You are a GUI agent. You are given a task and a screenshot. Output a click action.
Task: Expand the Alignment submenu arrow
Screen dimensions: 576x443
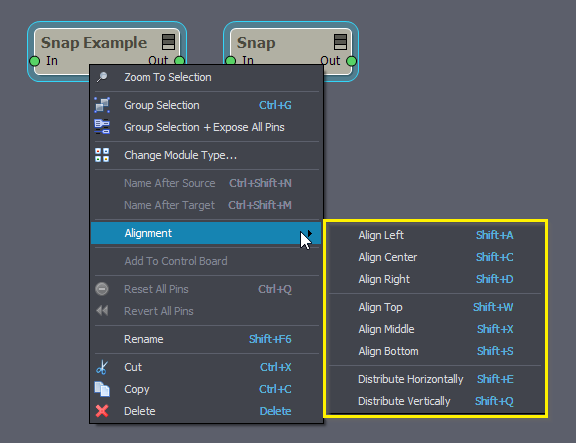310,233
